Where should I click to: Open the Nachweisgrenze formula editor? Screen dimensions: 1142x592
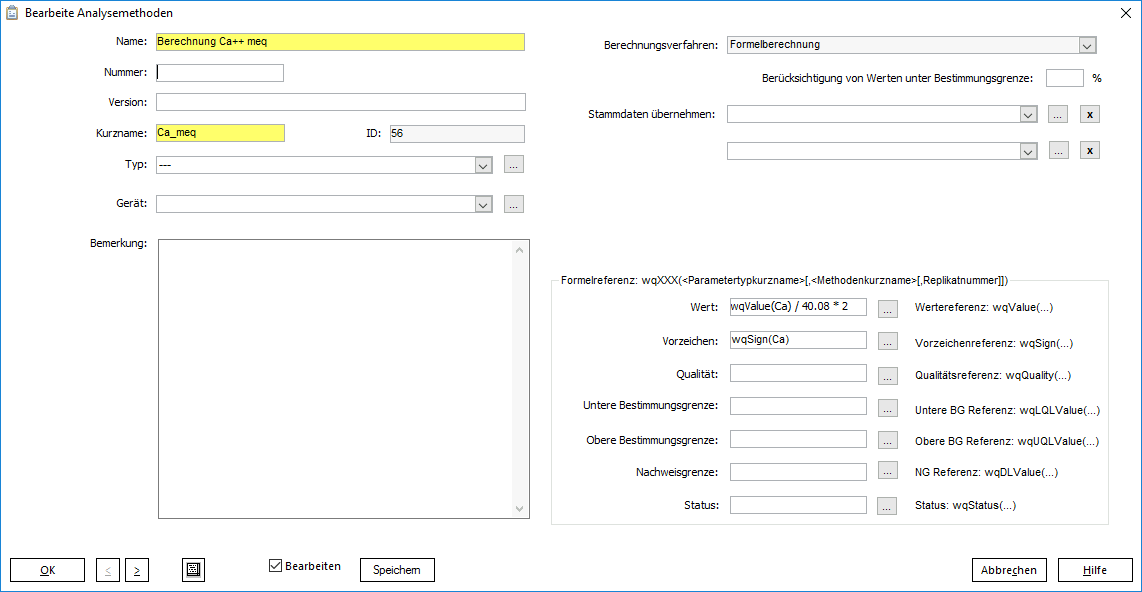click(887, 471)
